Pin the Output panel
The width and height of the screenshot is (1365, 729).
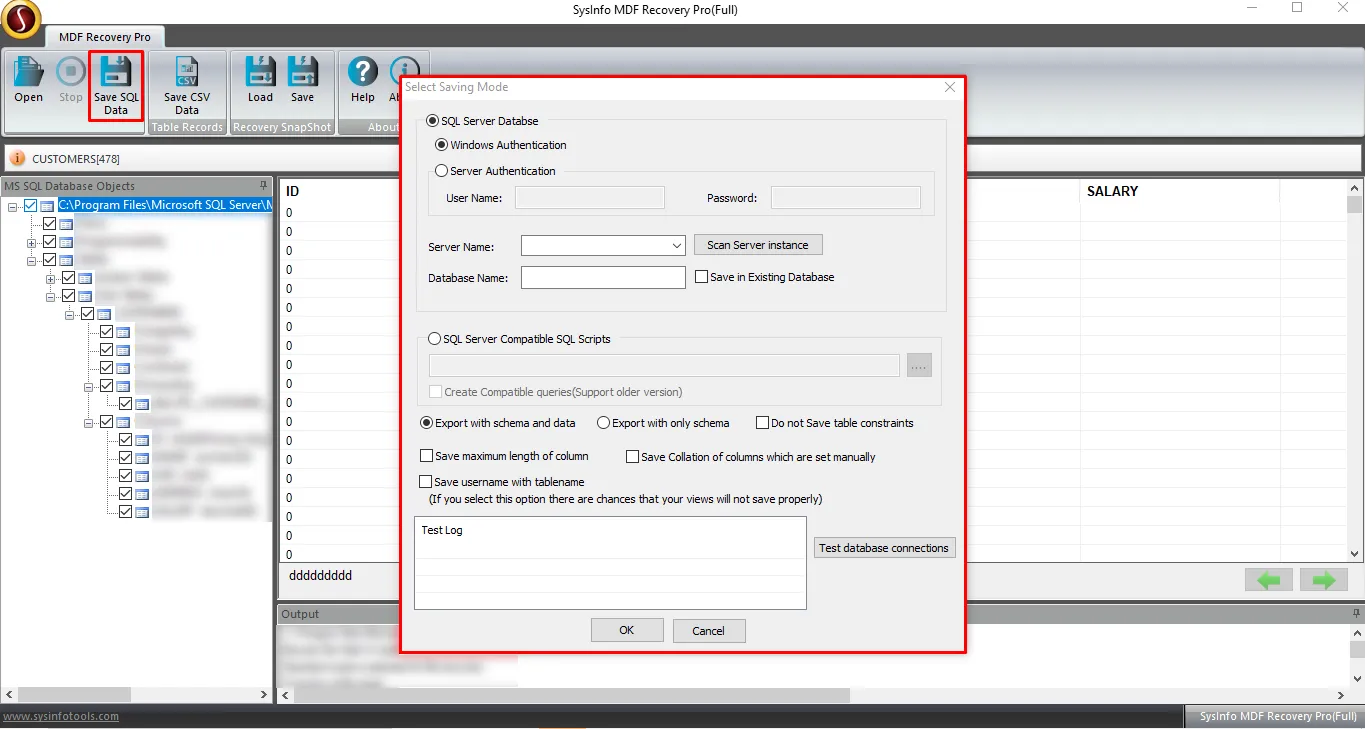[1356, 614]
